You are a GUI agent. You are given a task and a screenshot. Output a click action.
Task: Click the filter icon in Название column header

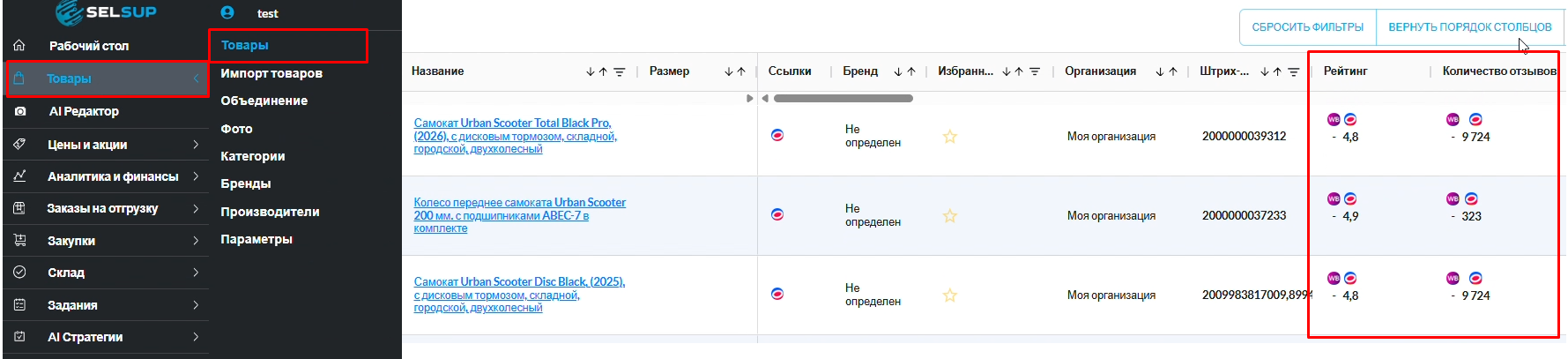(620, 72)
